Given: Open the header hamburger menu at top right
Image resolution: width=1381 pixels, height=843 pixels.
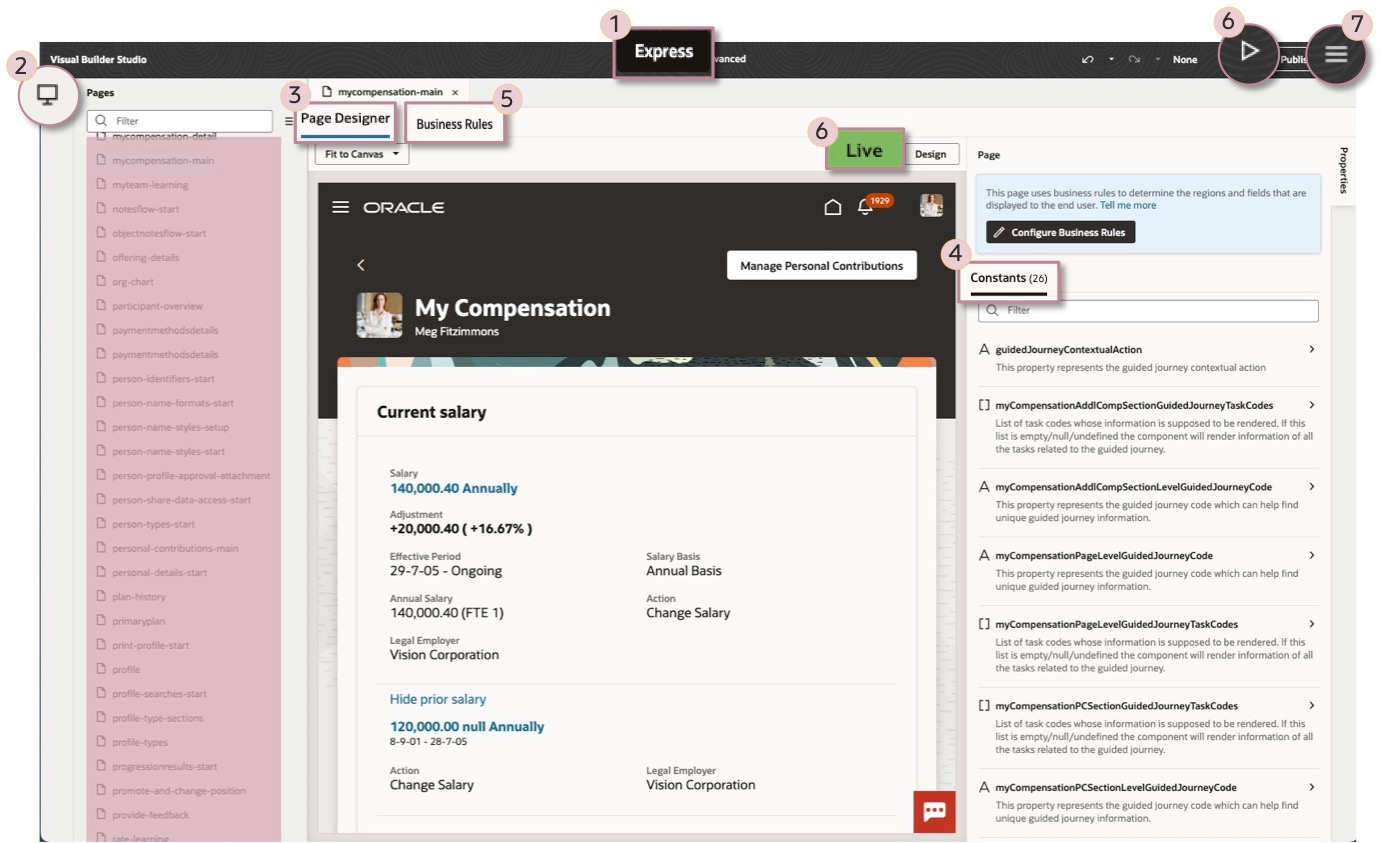Looking at the screenshot, I should point(1337,55).
